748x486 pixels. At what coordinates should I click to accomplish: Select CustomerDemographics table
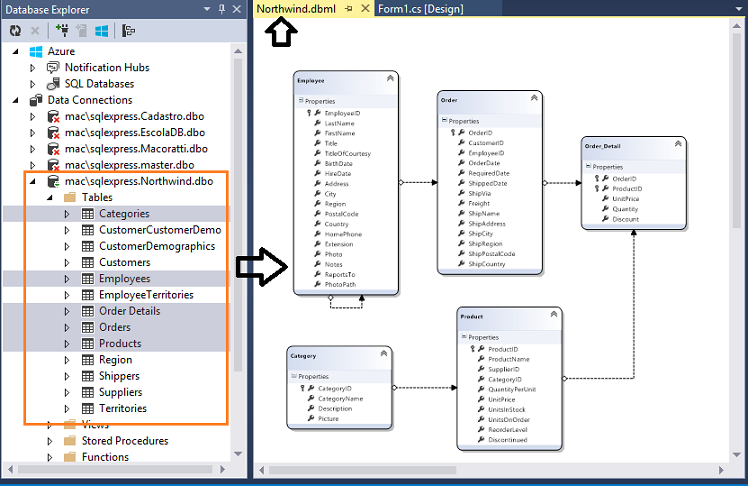point(157,246)
